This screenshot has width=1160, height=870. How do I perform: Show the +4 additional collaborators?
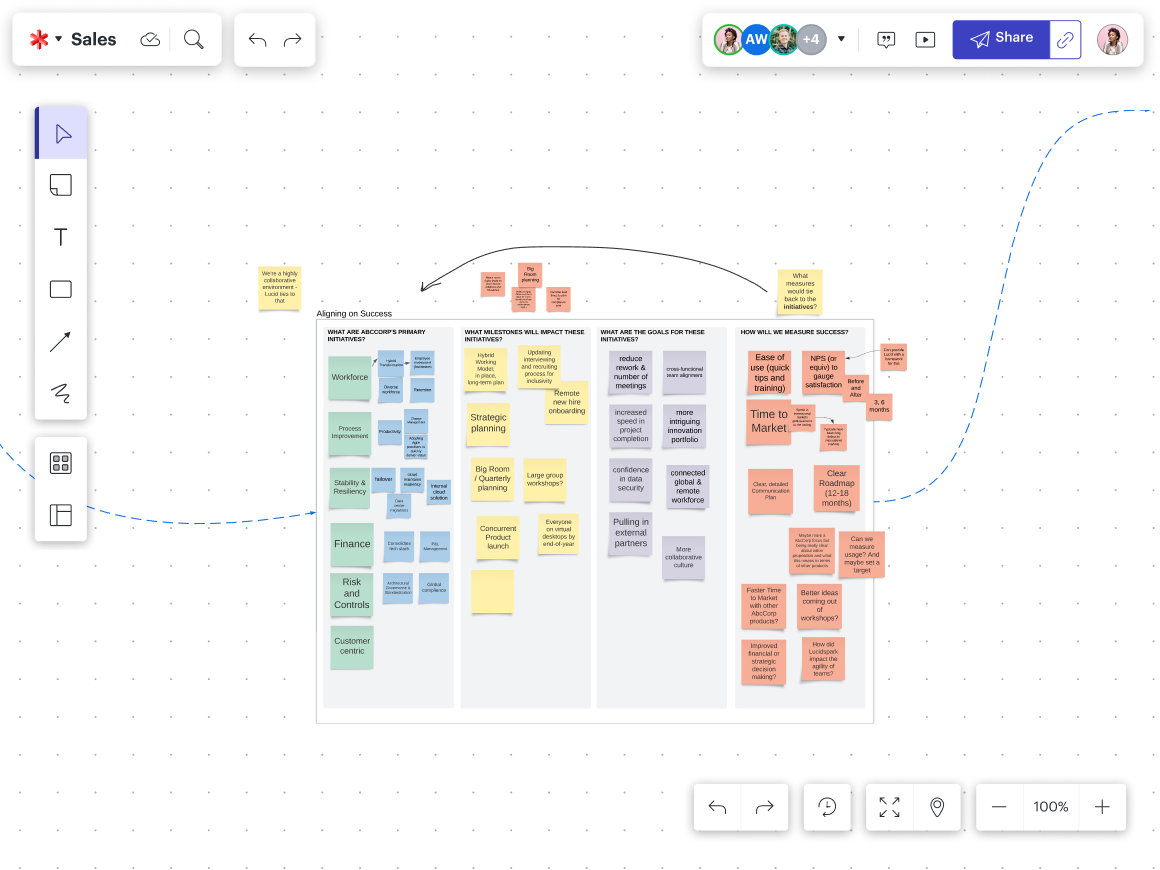pos(811,39)
